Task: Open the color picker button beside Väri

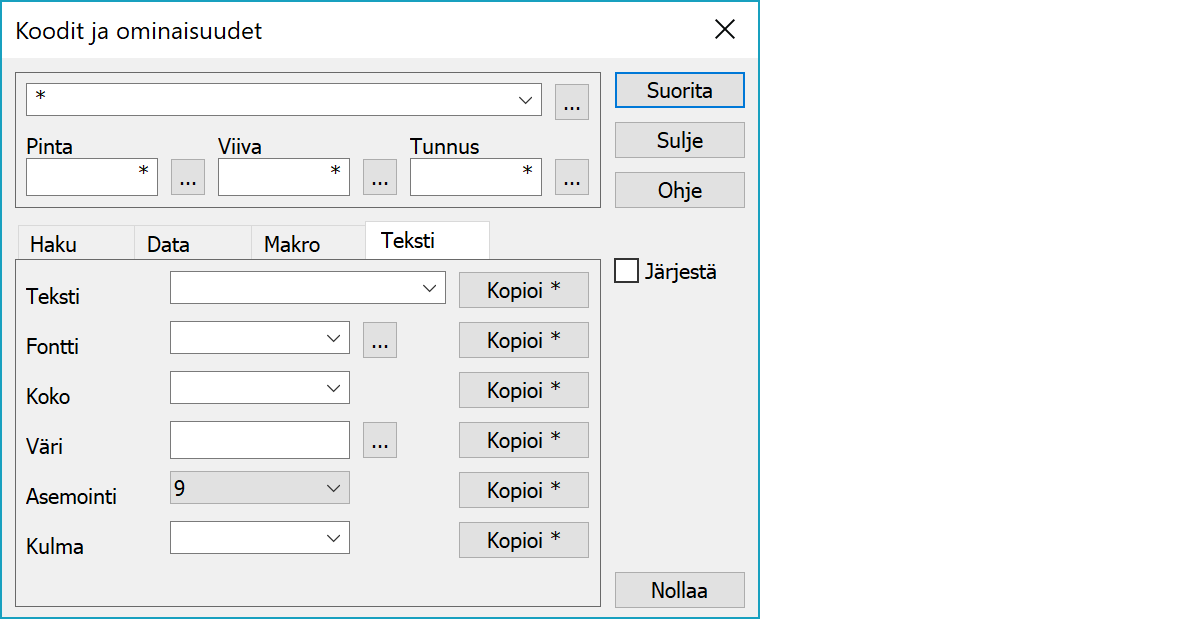Action: click(379, 440)
